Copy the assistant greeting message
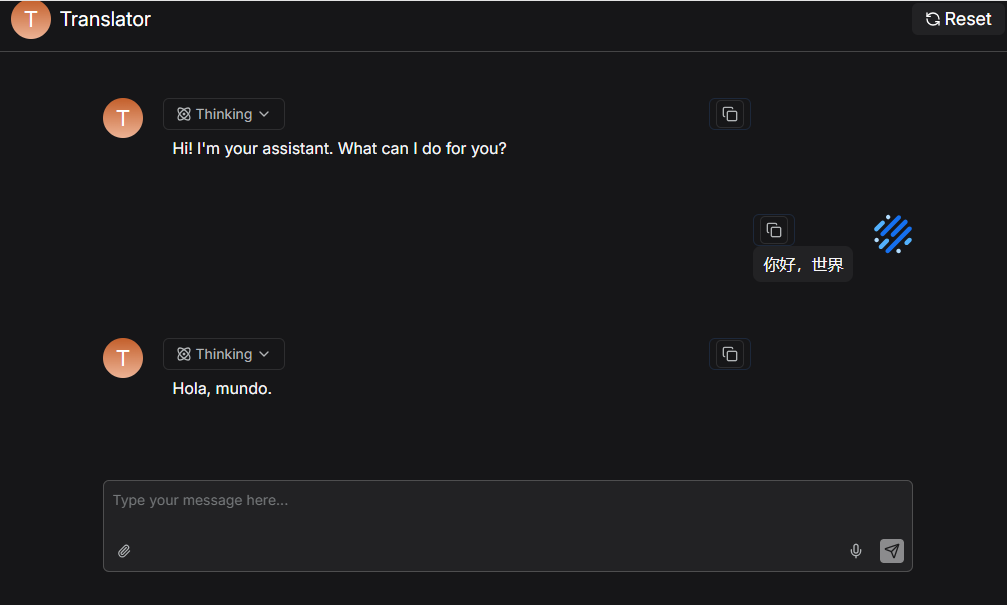This screenshot has height=605, width=1007. (x=730, y=114)
